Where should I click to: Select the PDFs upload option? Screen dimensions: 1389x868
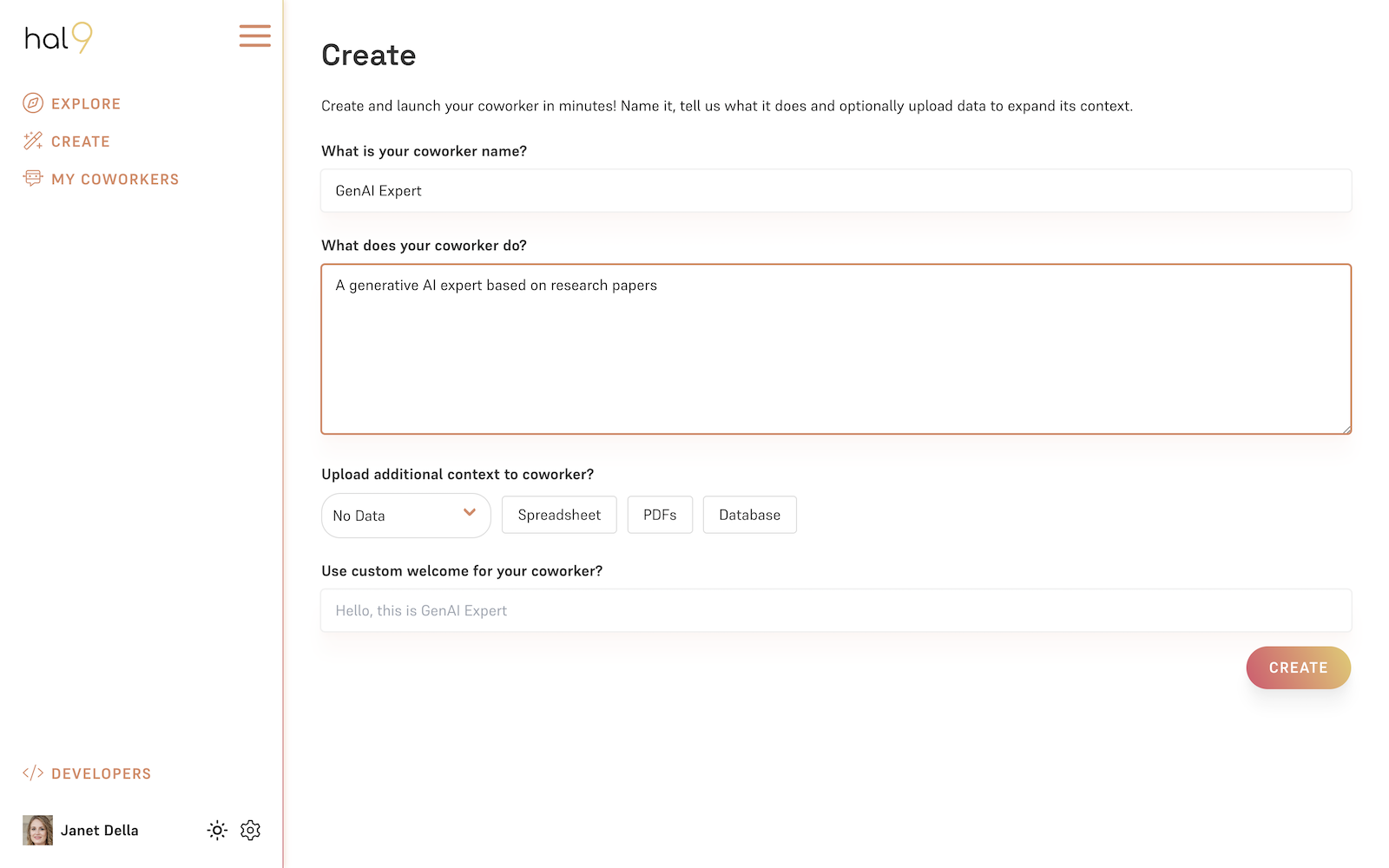[660, 515]
